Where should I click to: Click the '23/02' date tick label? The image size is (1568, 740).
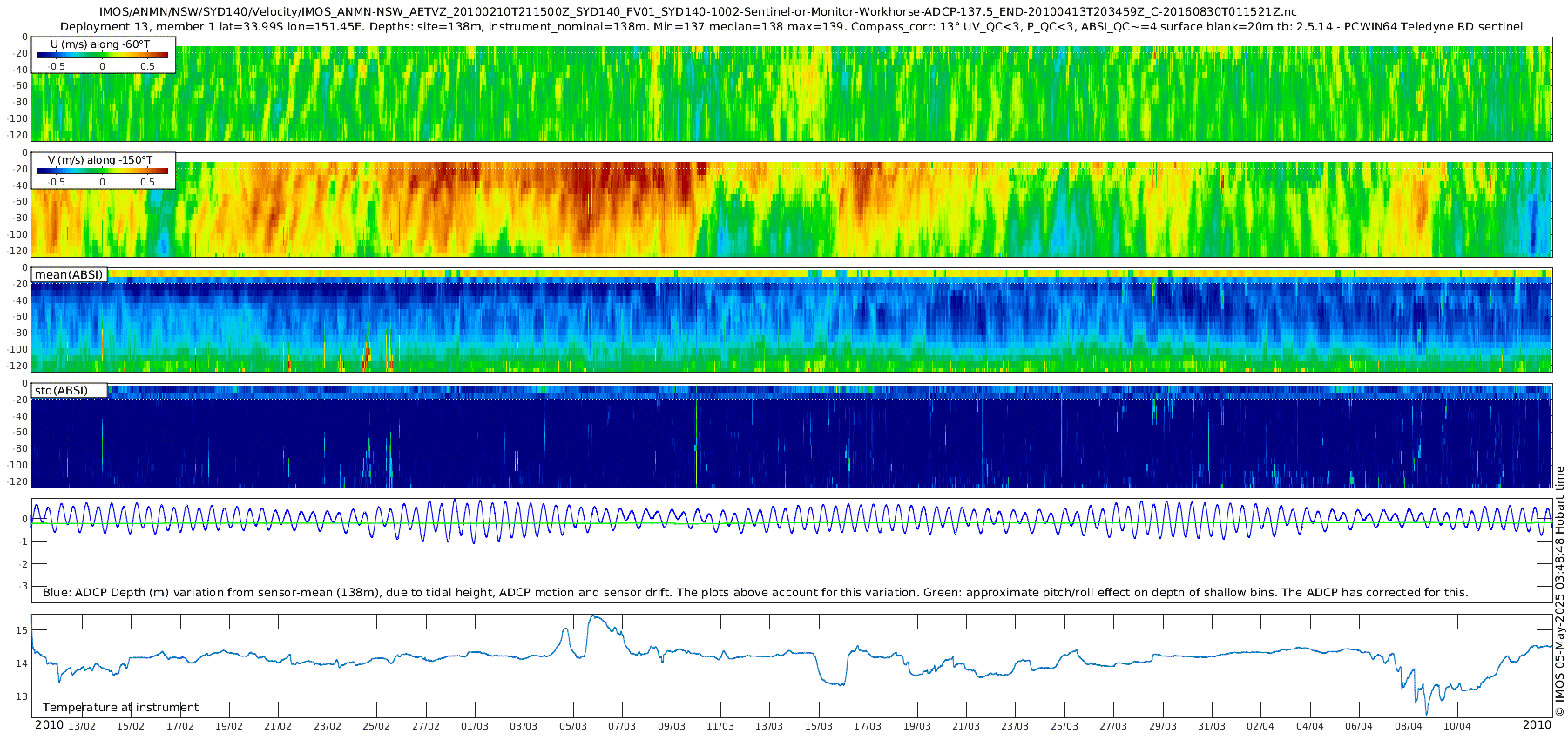pos(328,726)
